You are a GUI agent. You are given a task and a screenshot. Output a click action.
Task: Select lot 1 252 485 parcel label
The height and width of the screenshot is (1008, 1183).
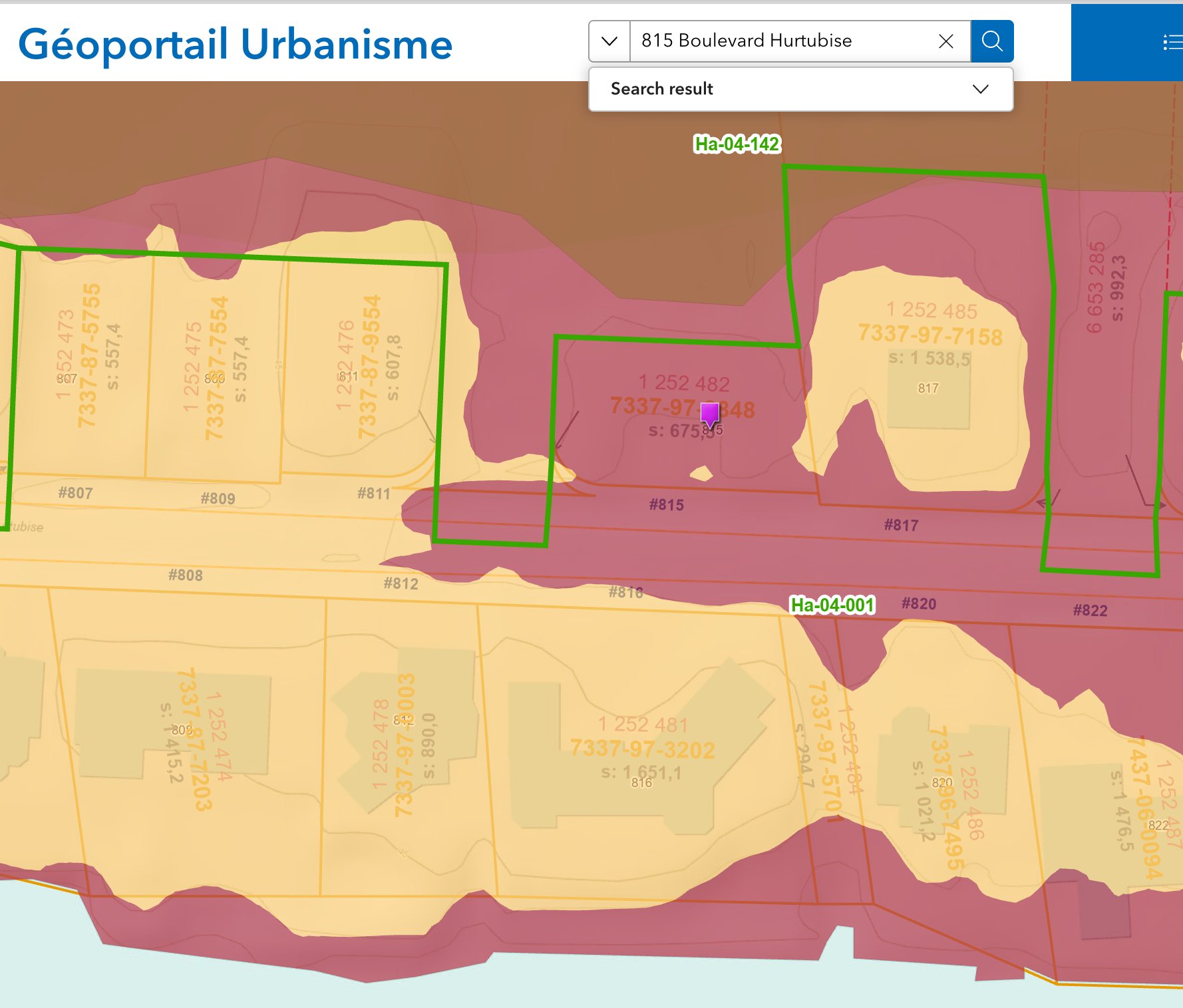pyautogui.click(x=931, y=310)
